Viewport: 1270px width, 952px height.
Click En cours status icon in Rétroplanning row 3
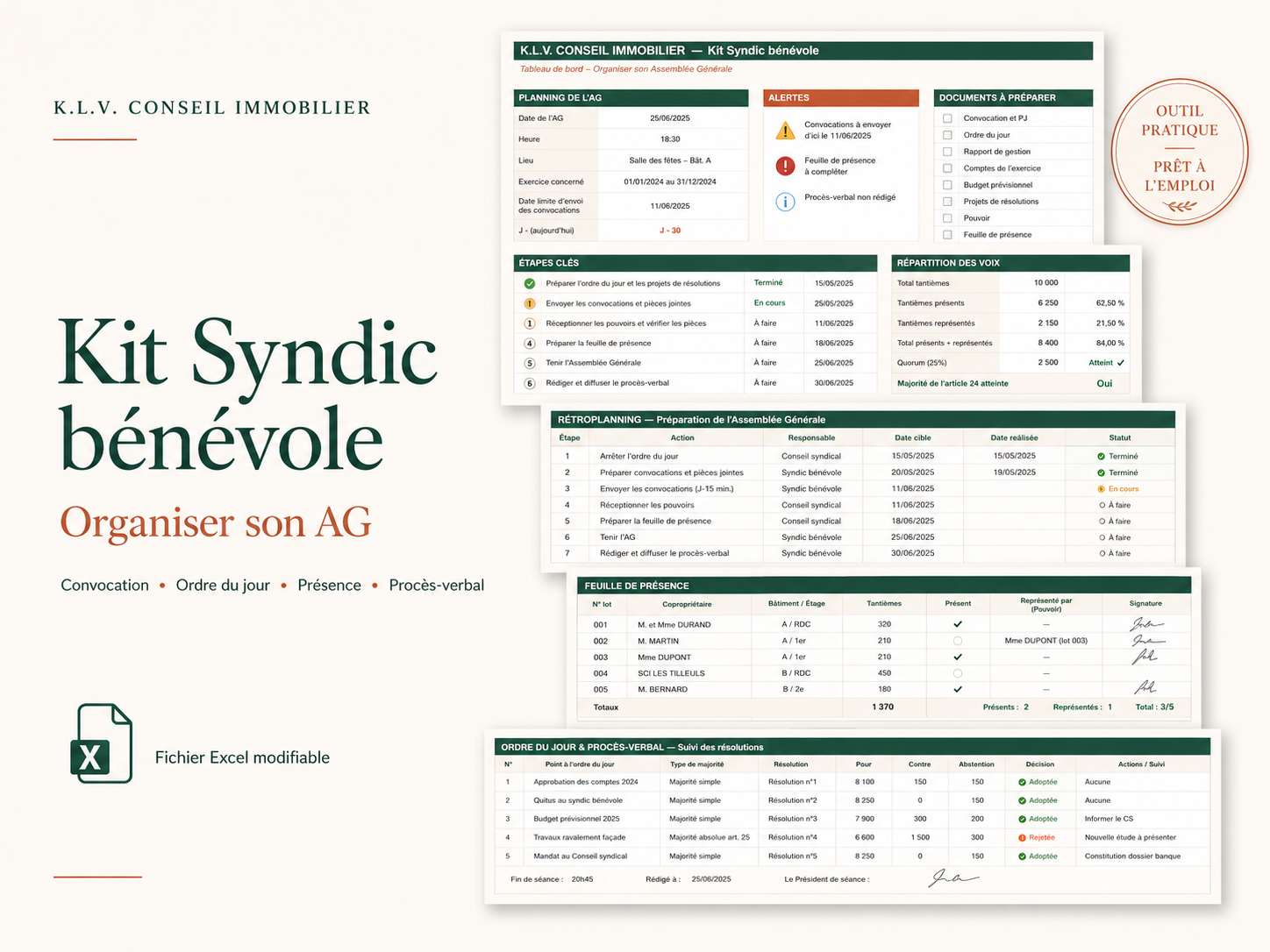click(1102, 489)
